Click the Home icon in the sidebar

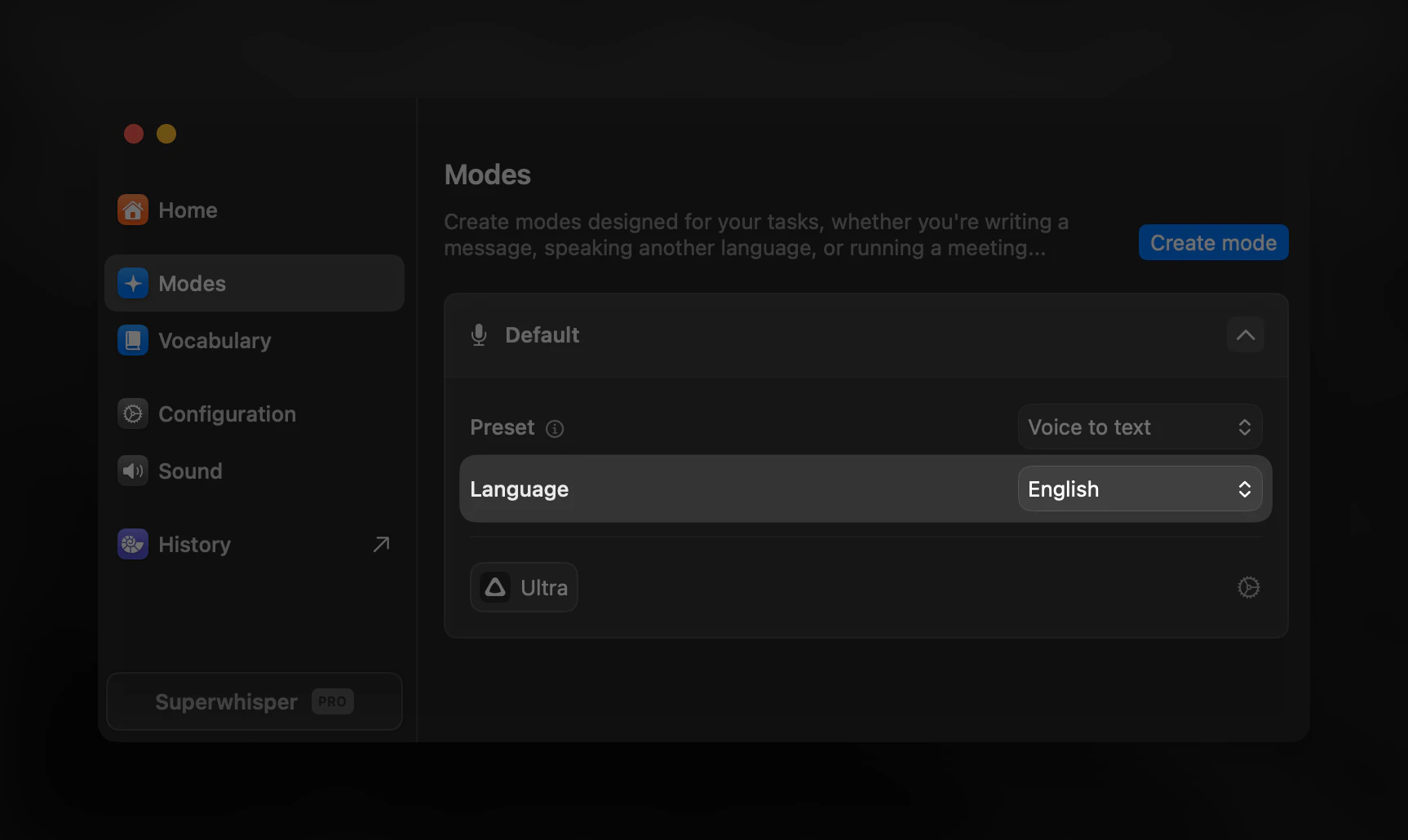(x=132, y=210)
